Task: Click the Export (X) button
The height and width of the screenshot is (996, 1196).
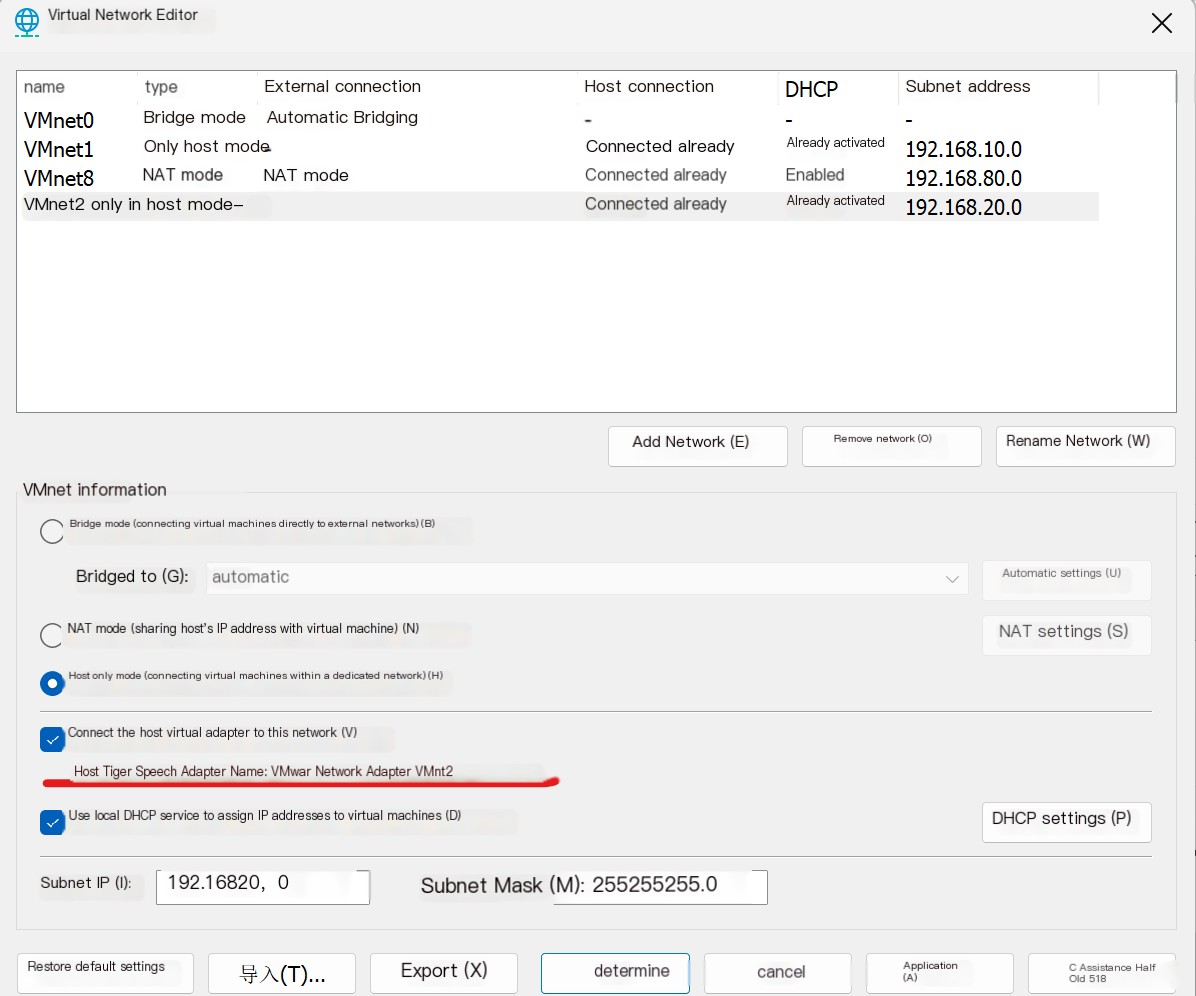Action: [444, 973]
